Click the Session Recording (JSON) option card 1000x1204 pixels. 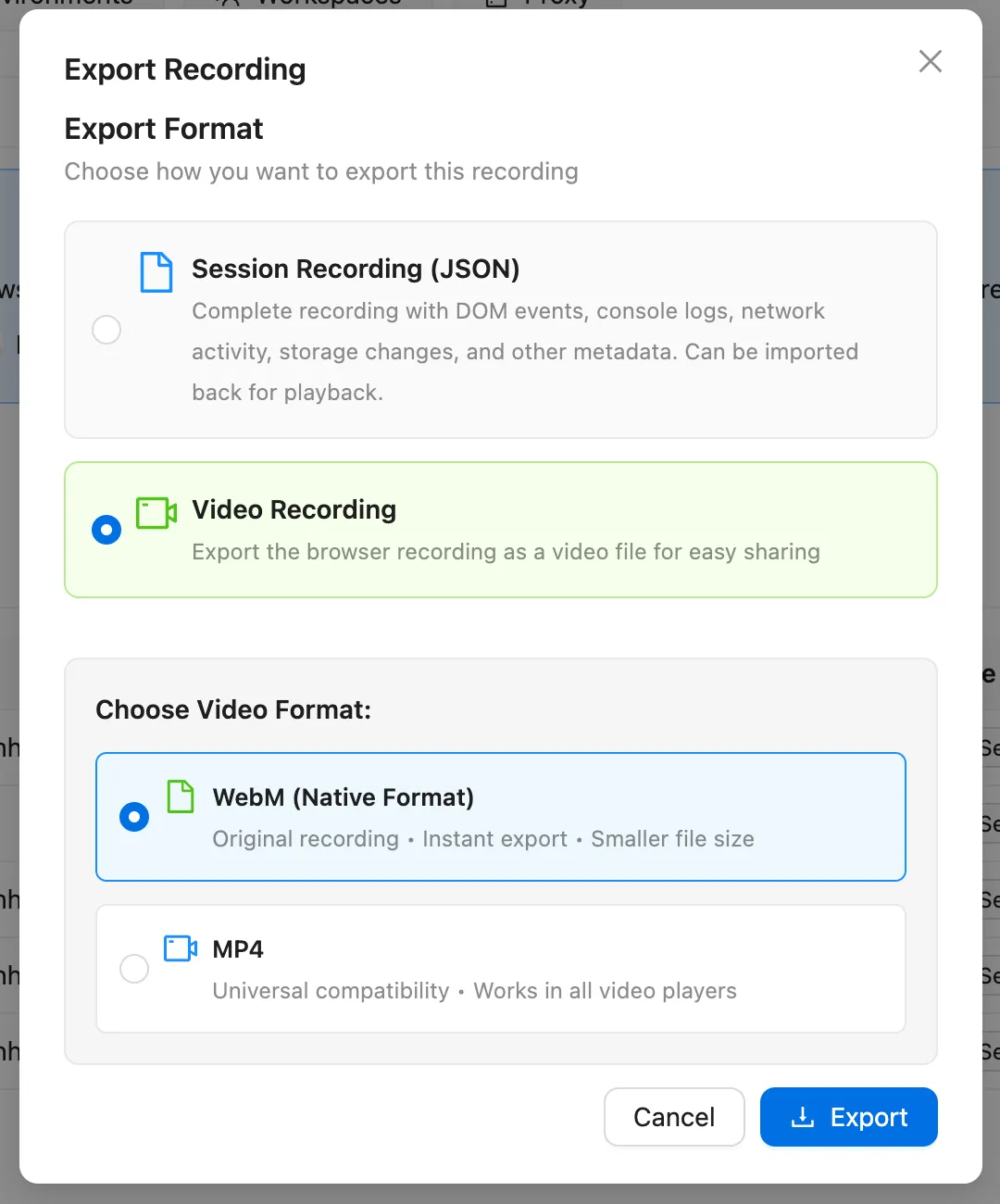click(500, 329)
